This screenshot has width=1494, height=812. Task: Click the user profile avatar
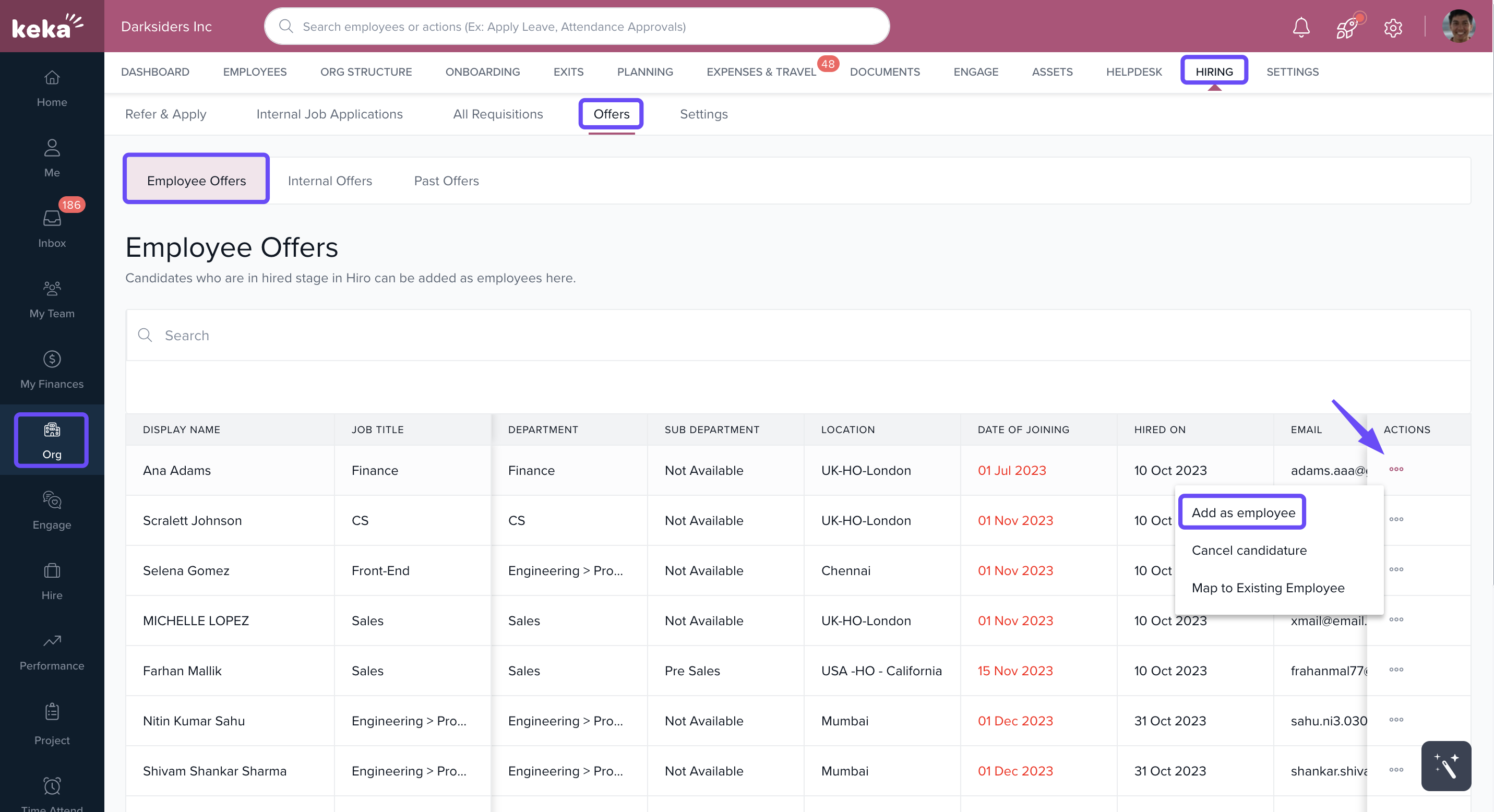click(1458, 27)
